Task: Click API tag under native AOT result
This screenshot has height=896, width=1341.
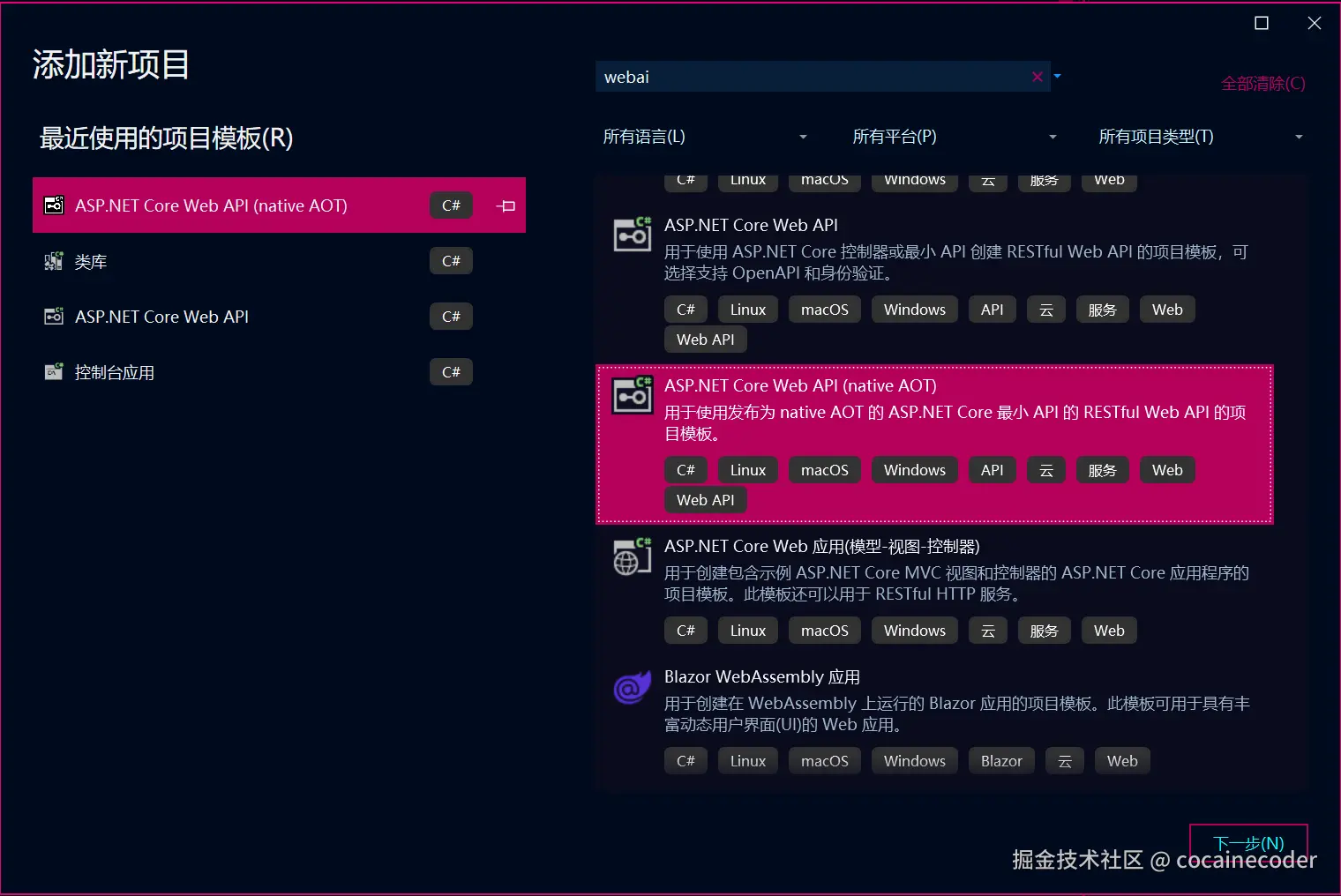Action: (x=992, y=470)
